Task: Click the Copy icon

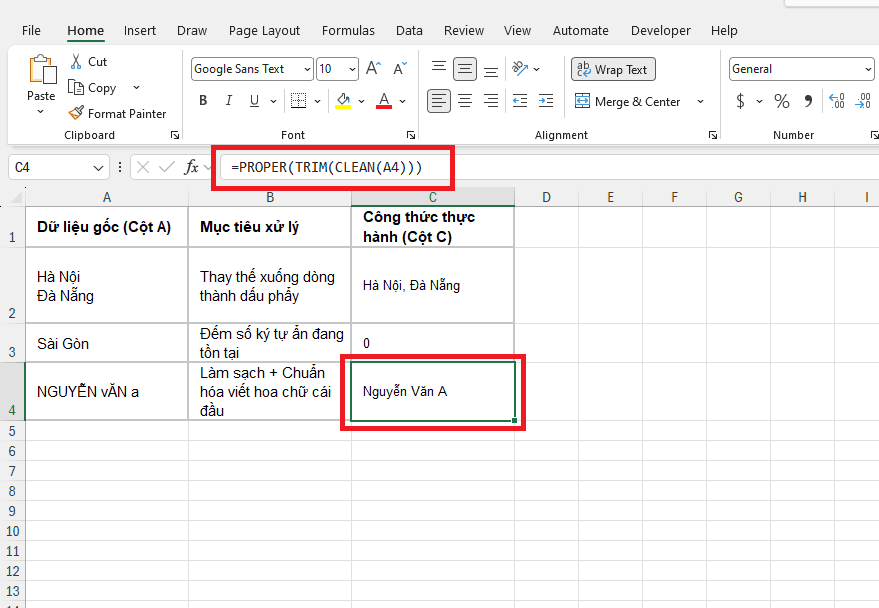Action: [76, 87]
